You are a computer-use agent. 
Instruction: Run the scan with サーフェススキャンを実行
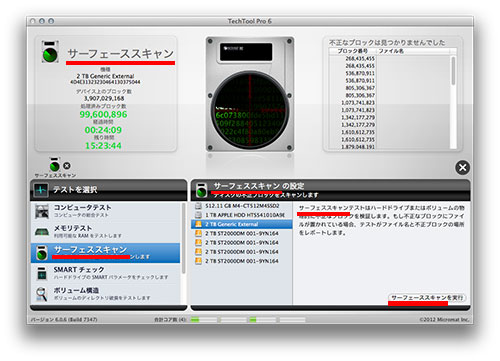(427, 298)
